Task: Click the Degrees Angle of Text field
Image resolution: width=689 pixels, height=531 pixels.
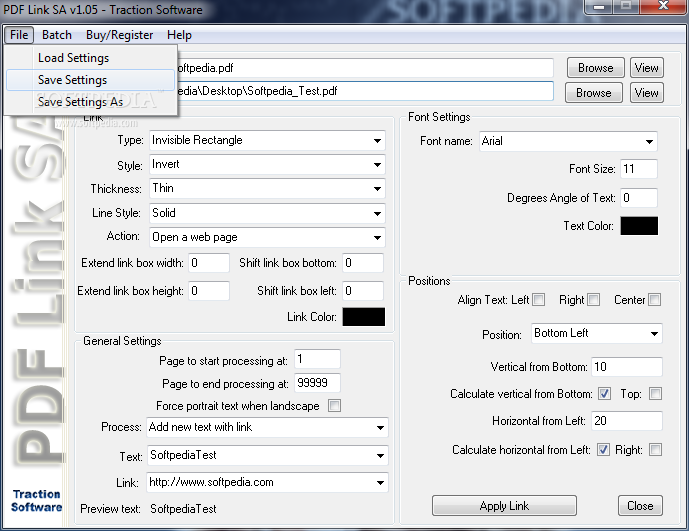Action: click(639, 198)
